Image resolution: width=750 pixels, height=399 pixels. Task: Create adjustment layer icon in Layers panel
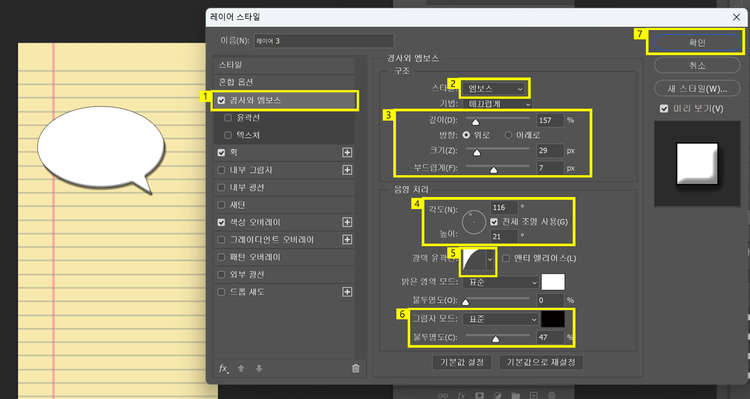click(x=497, y=395)
